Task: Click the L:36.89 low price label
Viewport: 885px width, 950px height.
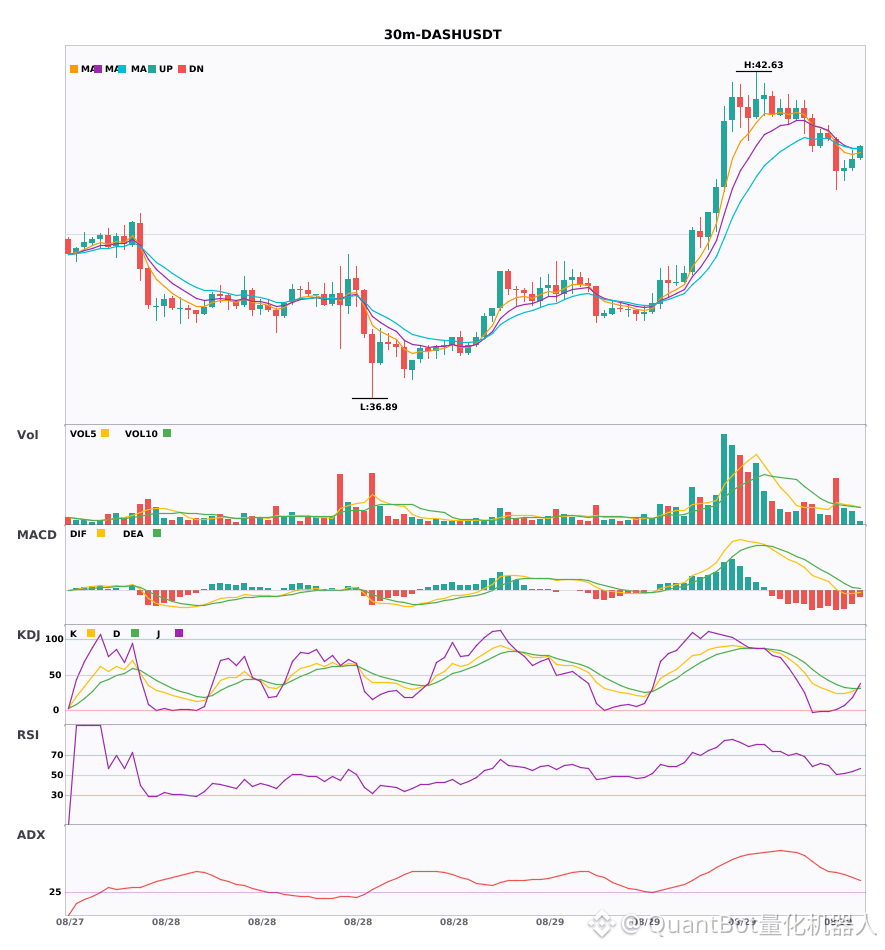Action: [x=379, y=407]
